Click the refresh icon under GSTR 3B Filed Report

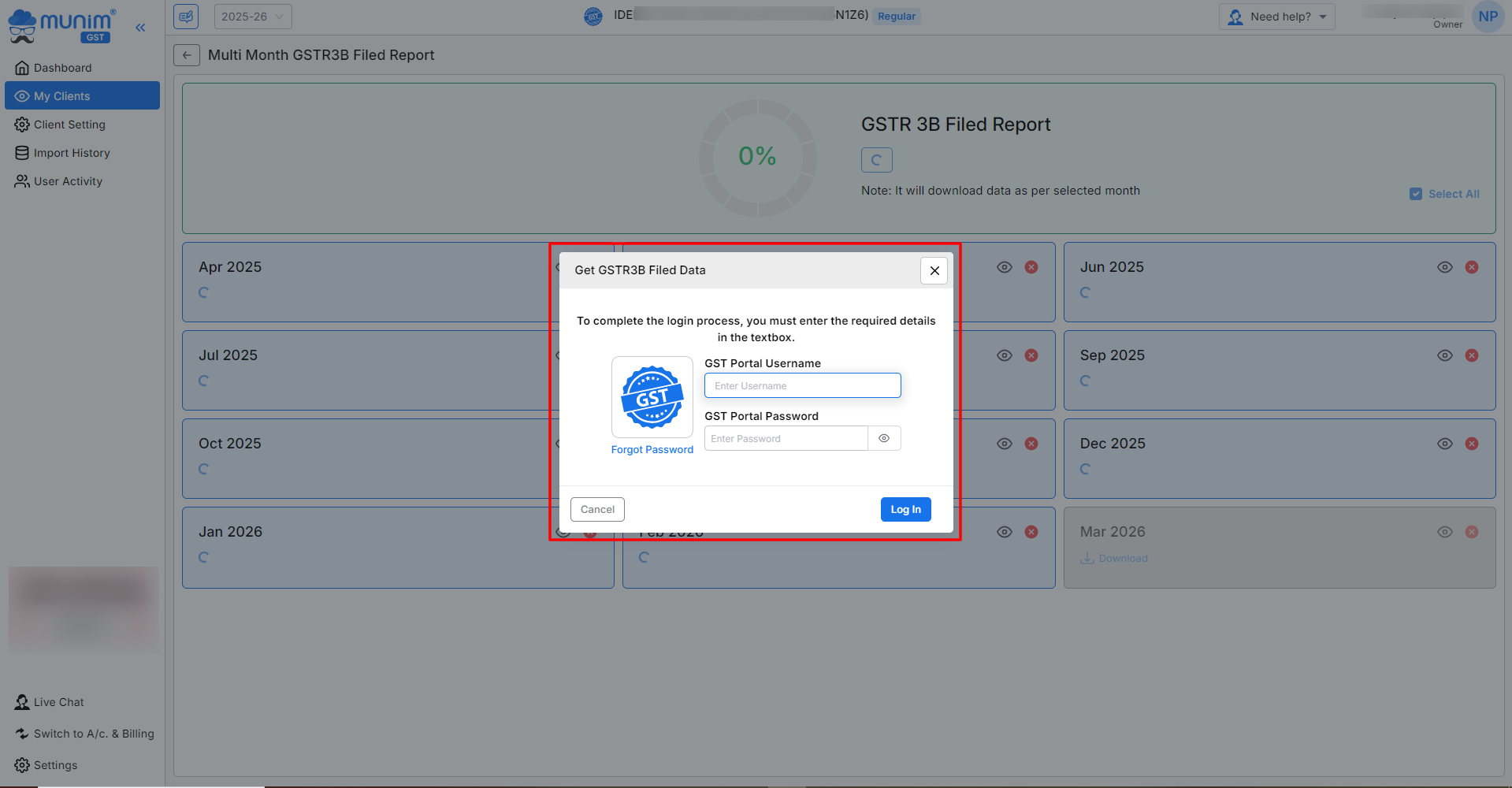876,160
